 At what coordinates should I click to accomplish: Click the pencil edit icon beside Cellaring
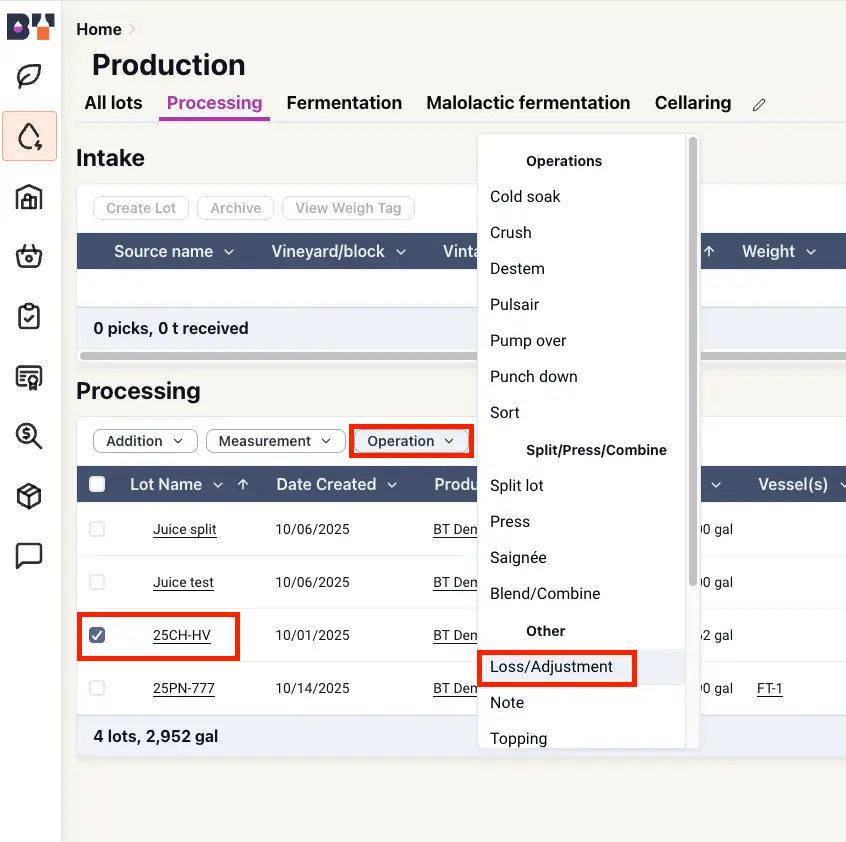[759, 104]
